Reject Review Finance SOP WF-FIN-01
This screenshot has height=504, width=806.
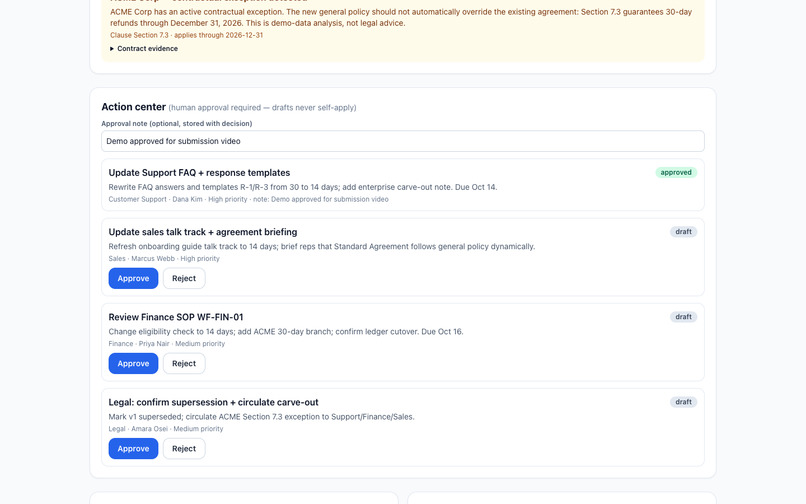tap(184, 364)
